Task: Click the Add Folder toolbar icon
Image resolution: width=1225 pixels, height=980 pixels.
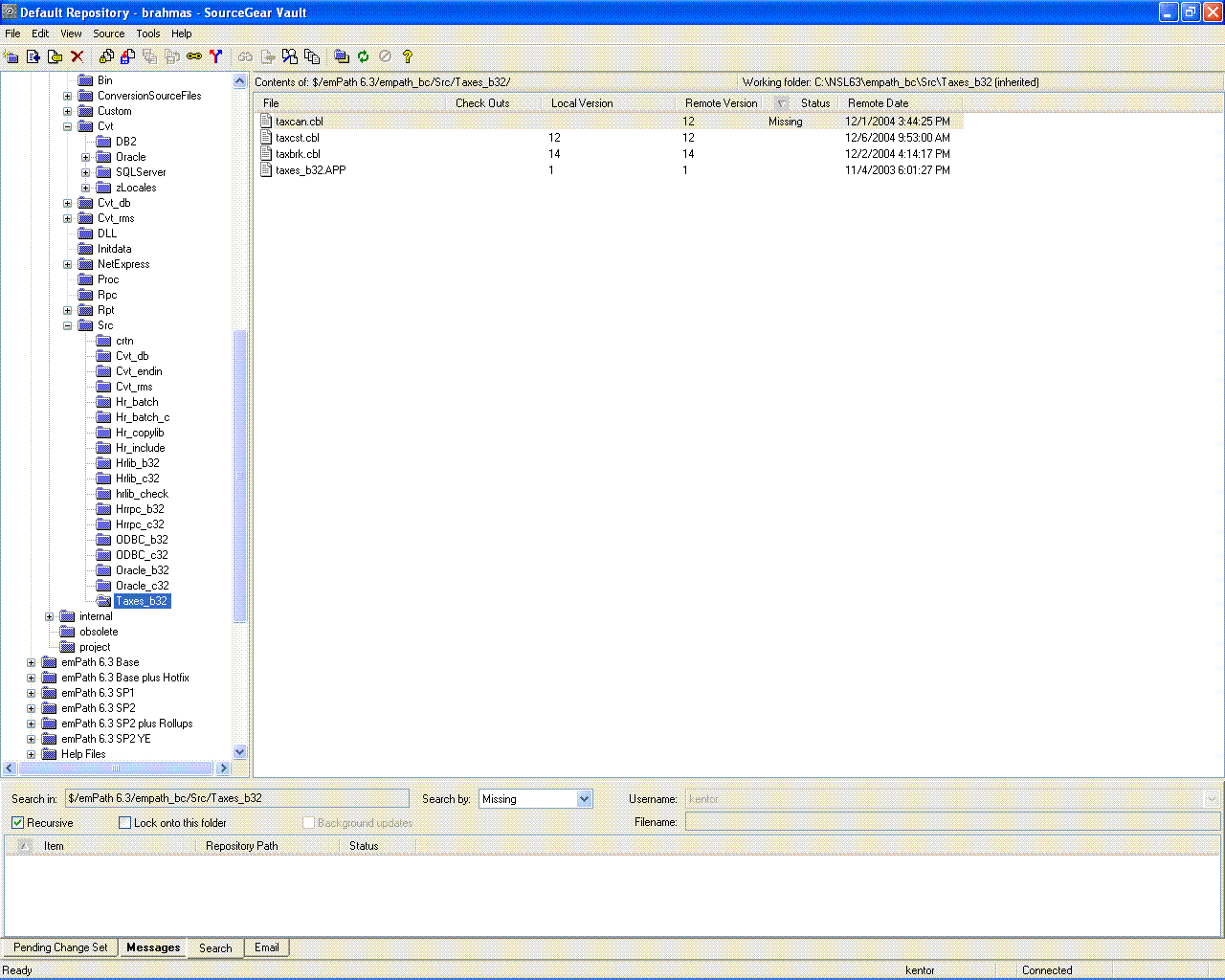Action: coord(56,56)
